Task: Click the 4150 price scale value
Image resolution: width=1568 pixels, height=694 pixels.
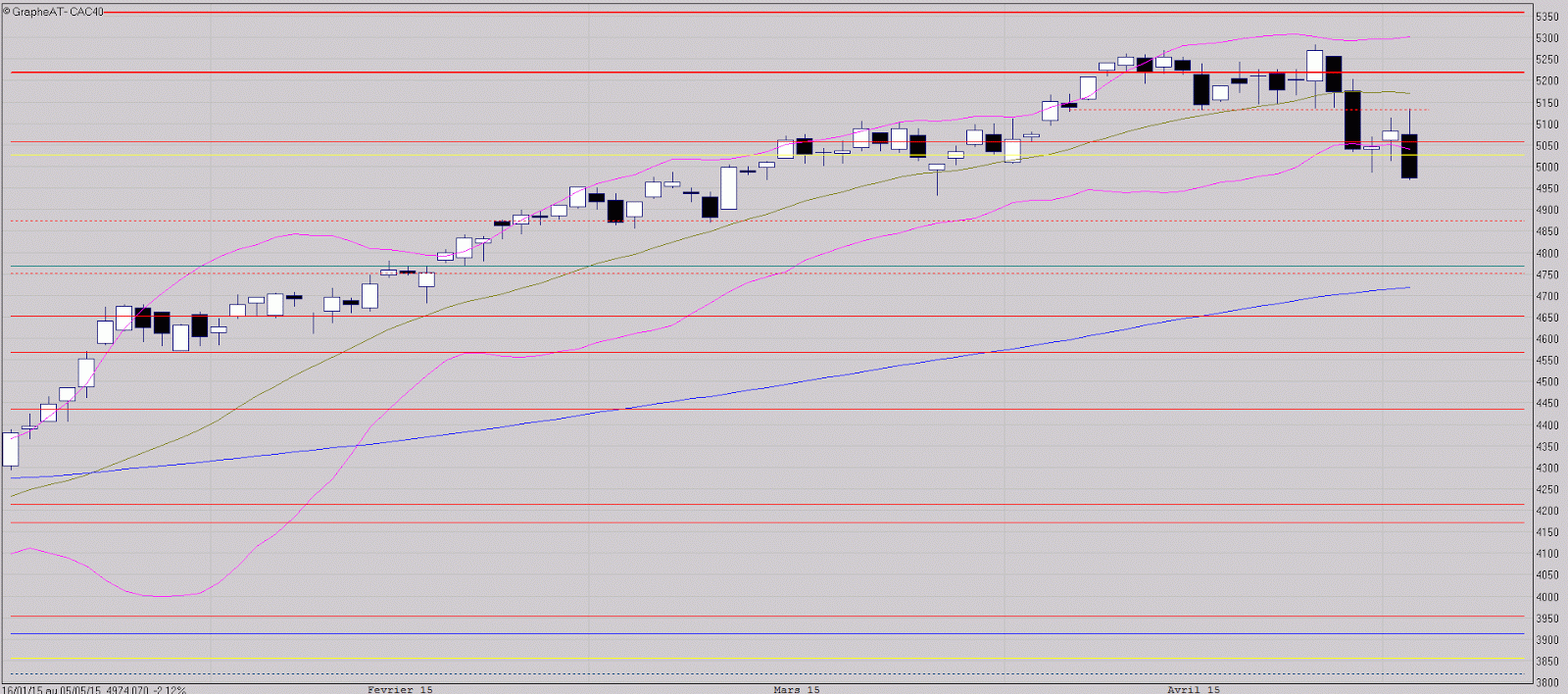Action: [x=1547, y=532]
